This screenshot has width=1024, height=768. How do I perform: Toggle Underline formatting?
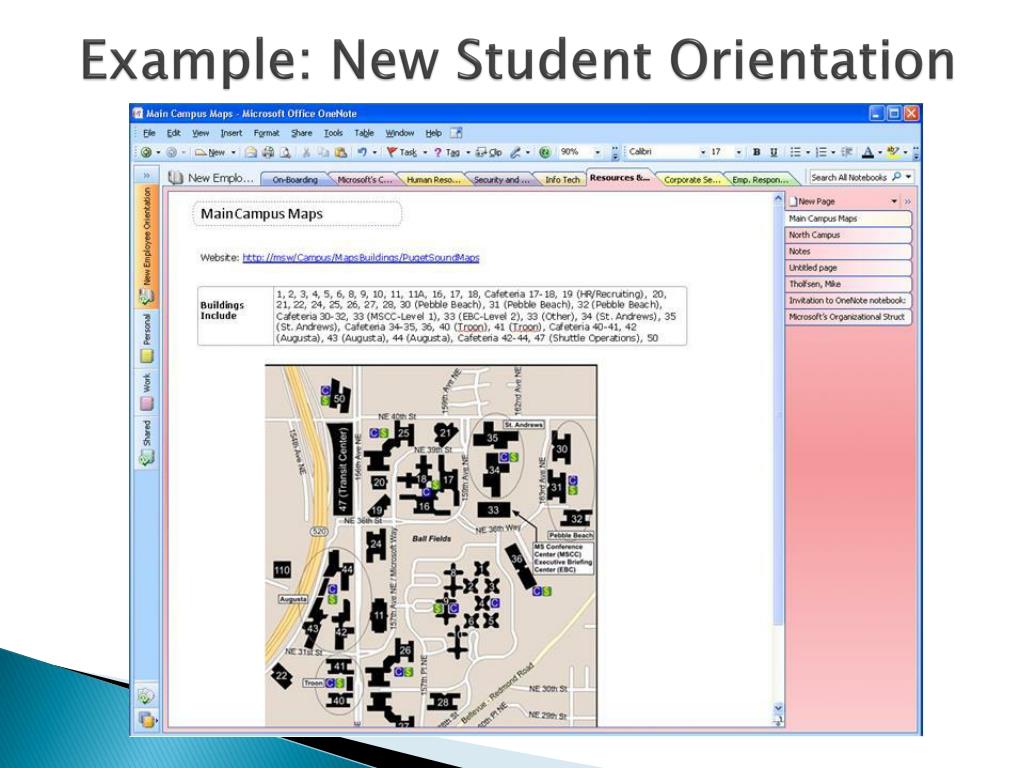[774, 152]
